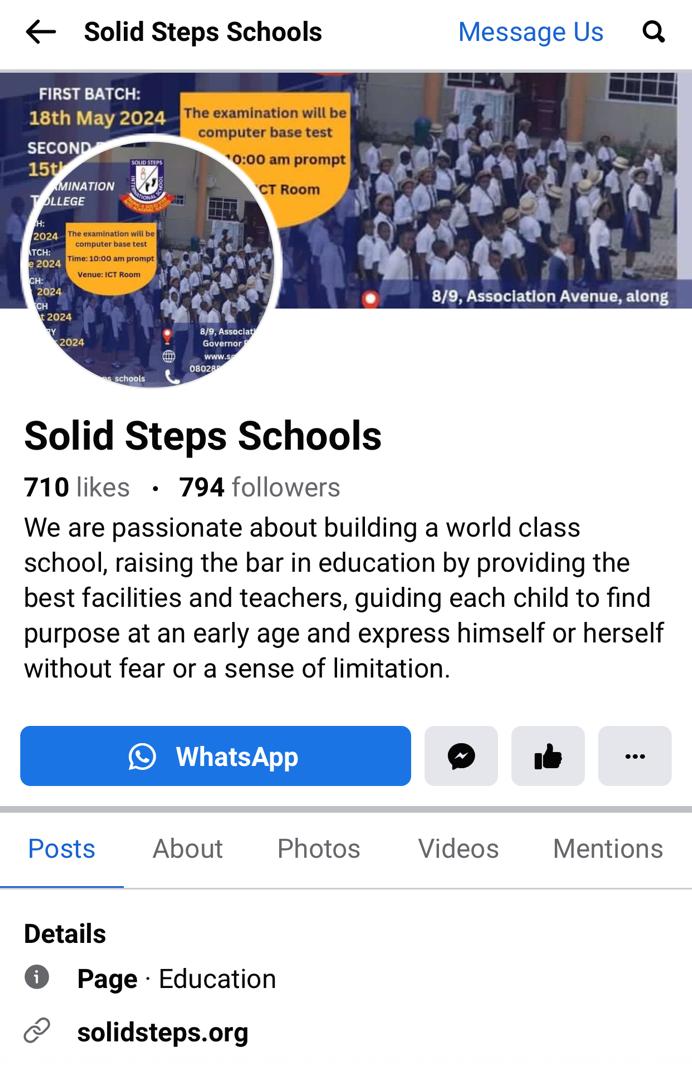Open the three-dots more options button
The width and height of the screenshot is (692, 1080).
coord(635,756)
